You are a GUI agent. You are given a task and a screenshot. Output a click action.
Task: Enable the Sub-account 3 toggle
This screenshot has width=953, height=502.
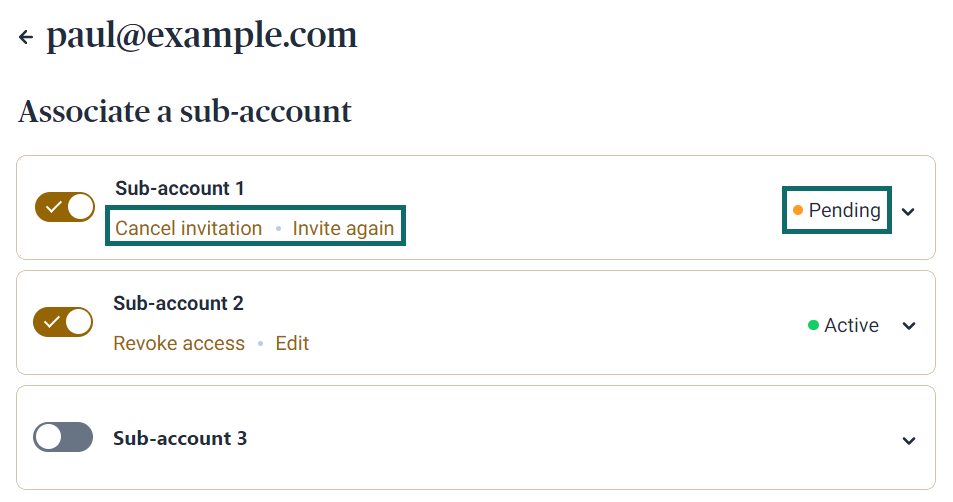click(63, 437)
